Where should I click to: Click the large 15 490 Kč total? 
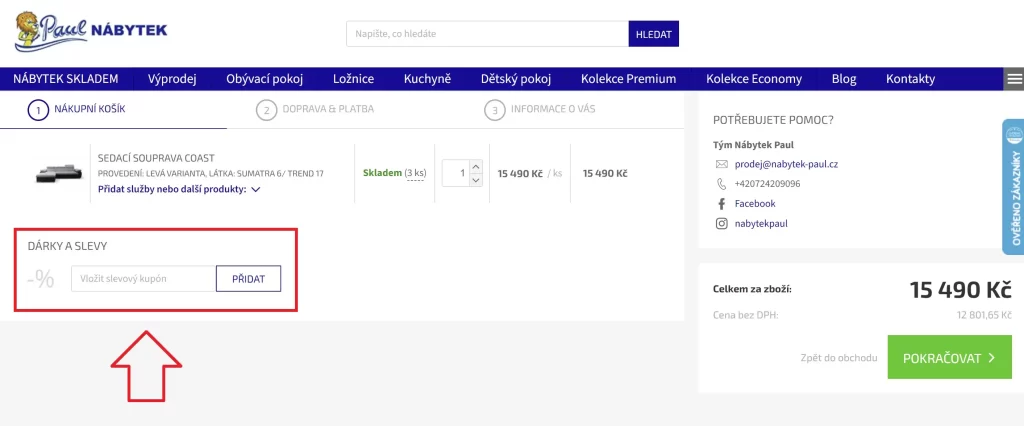coord(961,289)
